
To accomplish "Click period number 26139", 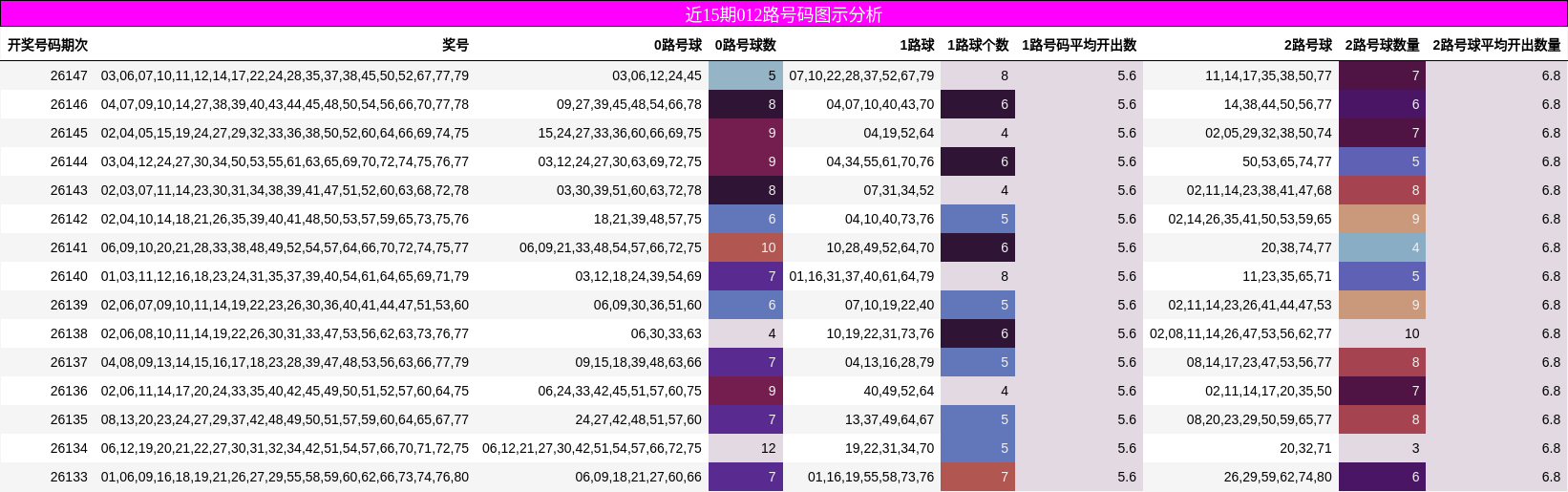I will pyautogui.click(x=69, y=305).
